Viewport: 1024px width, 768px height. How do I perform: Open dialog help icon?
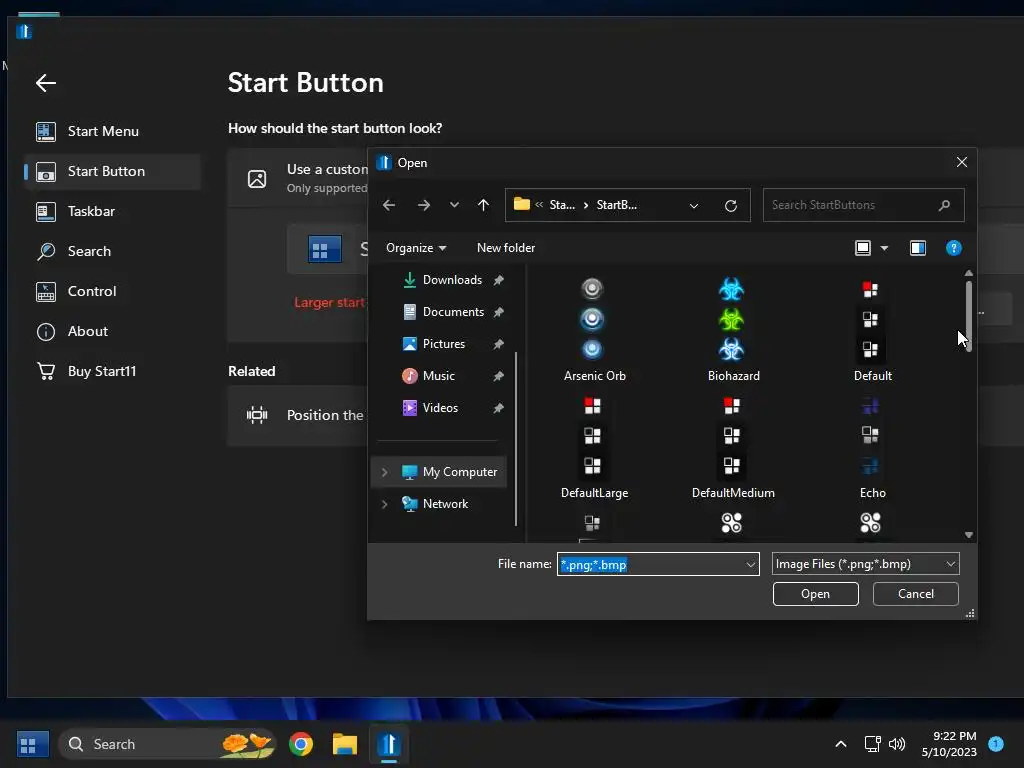coord(953,248)
